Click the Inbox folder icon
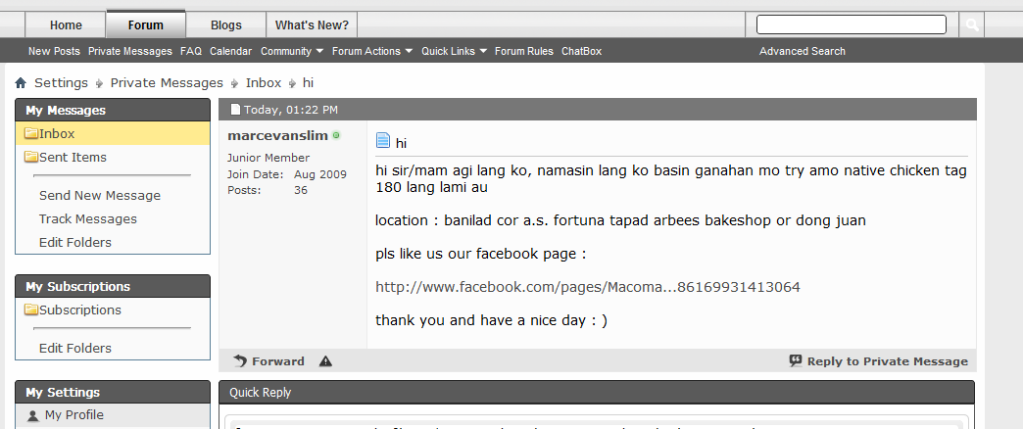1023x429 pixels. [x=31, y=133]
